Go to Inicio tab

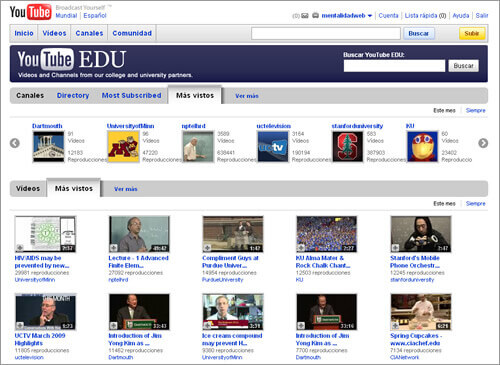pyautogui.click(x=24, y=33)
